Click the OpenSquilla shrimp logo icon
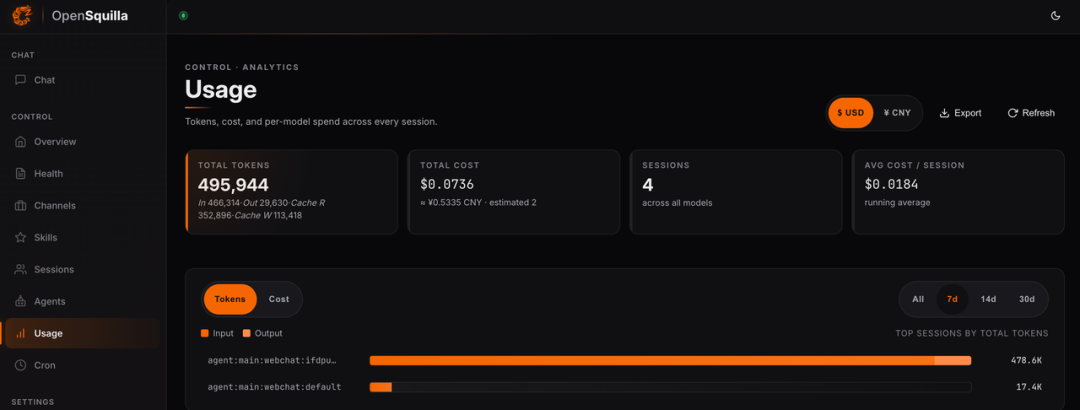1080x410 pixels. pos(22,15)
